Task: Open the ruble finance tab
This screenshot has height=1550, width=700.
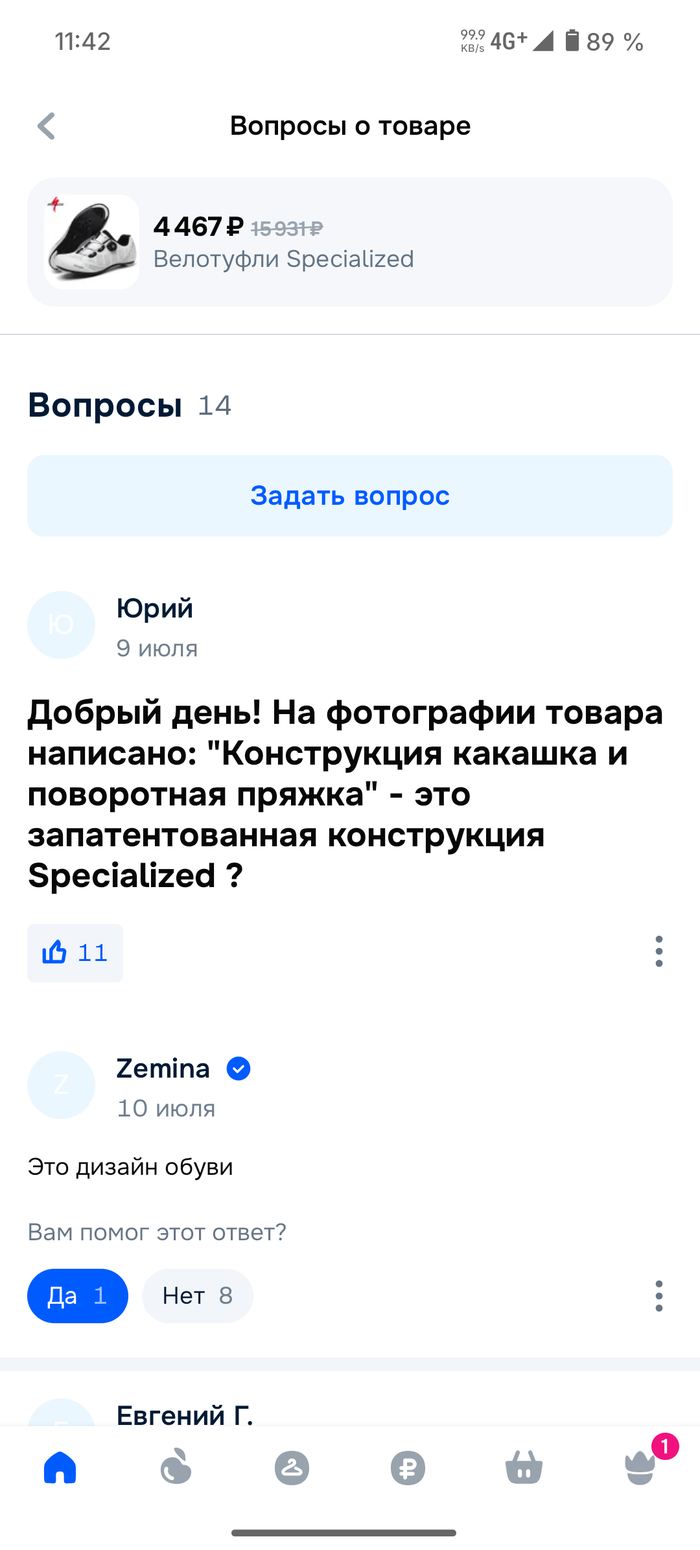Action: (x=408, y=1468)
